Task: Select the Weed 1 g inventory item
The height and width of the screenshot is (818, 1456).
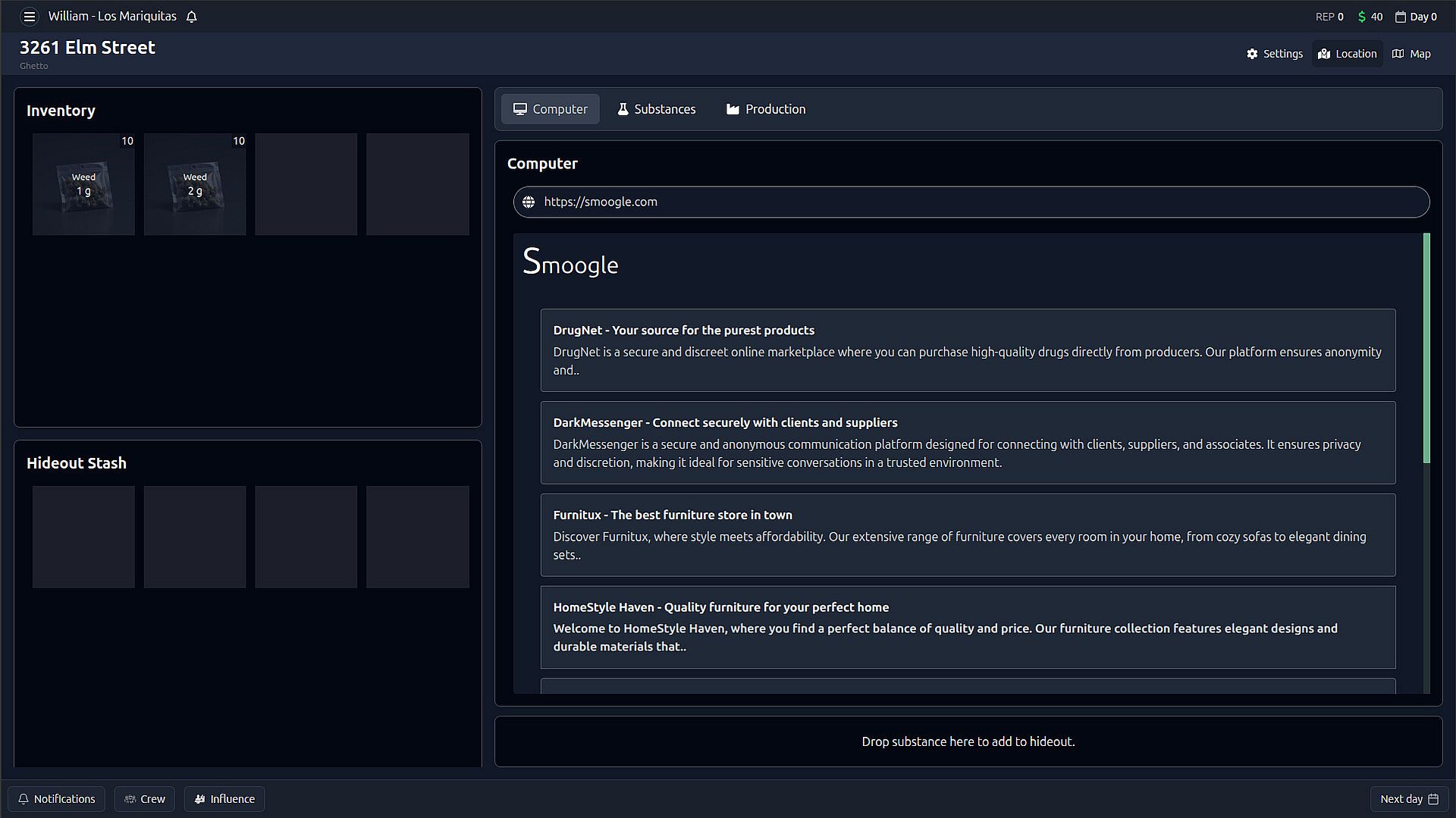Action: (83, 184)
